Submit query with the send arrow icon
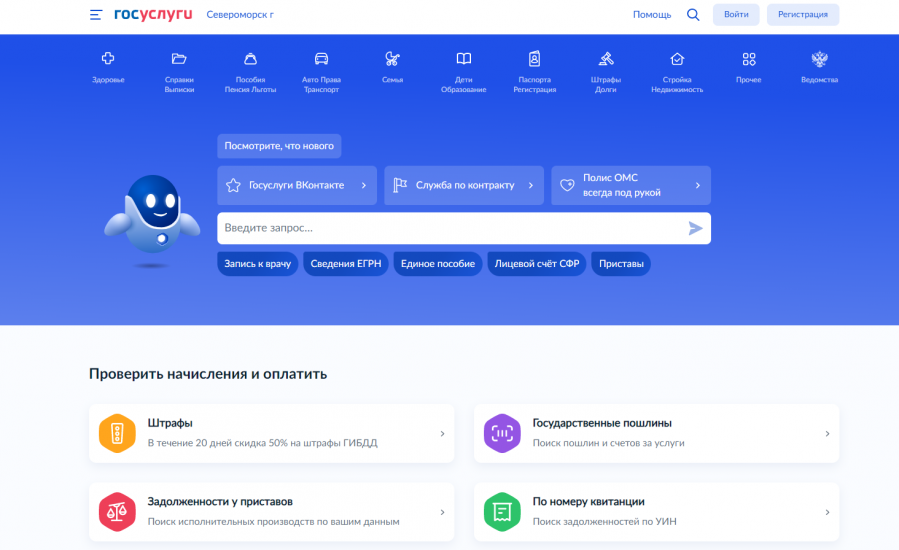 695,228
